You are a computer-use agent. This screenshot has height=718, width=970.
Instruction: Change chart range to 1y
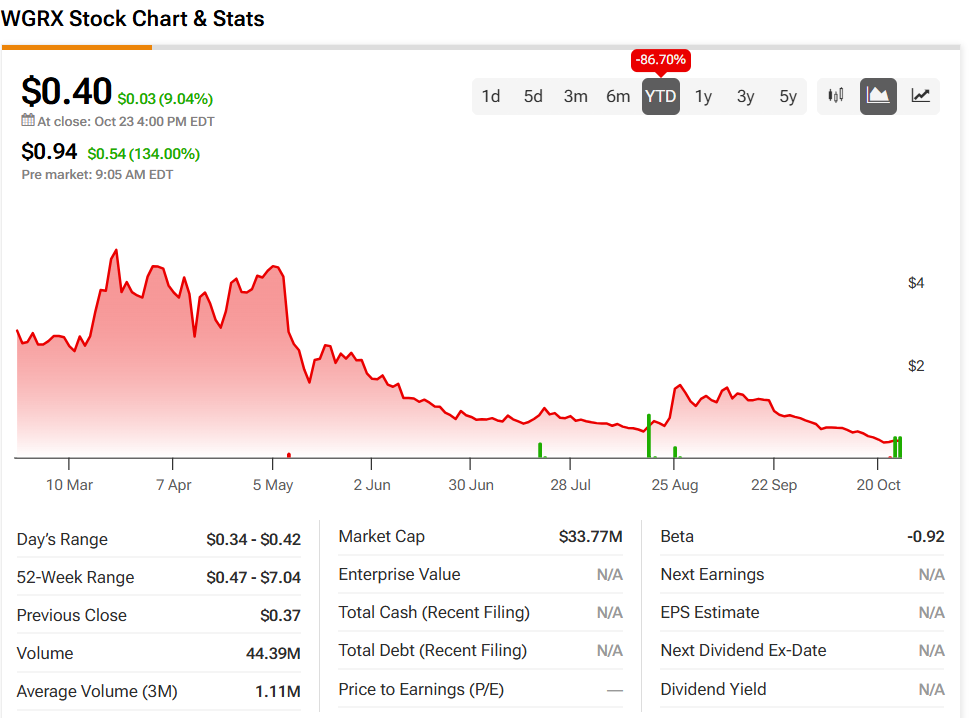pos(703,96)
